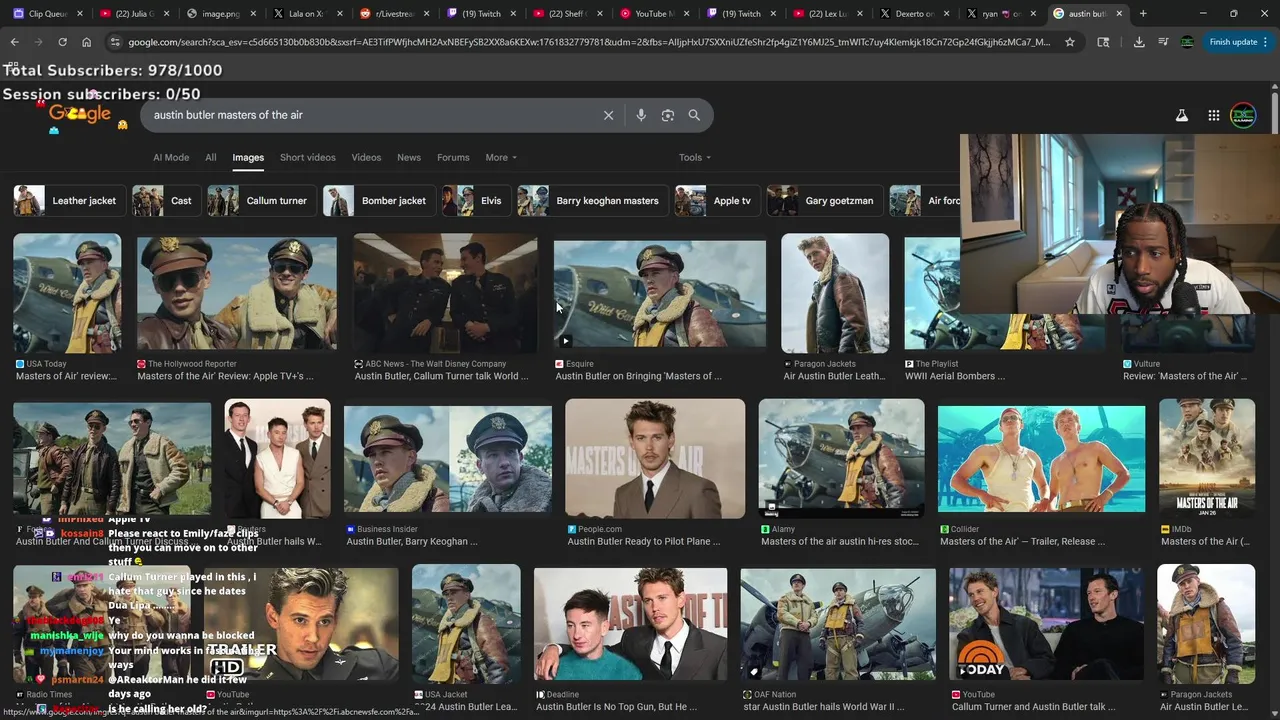Open the TODAY YouTube video thumbnail
1280x720 pixels.
[x=1046, y=624]
